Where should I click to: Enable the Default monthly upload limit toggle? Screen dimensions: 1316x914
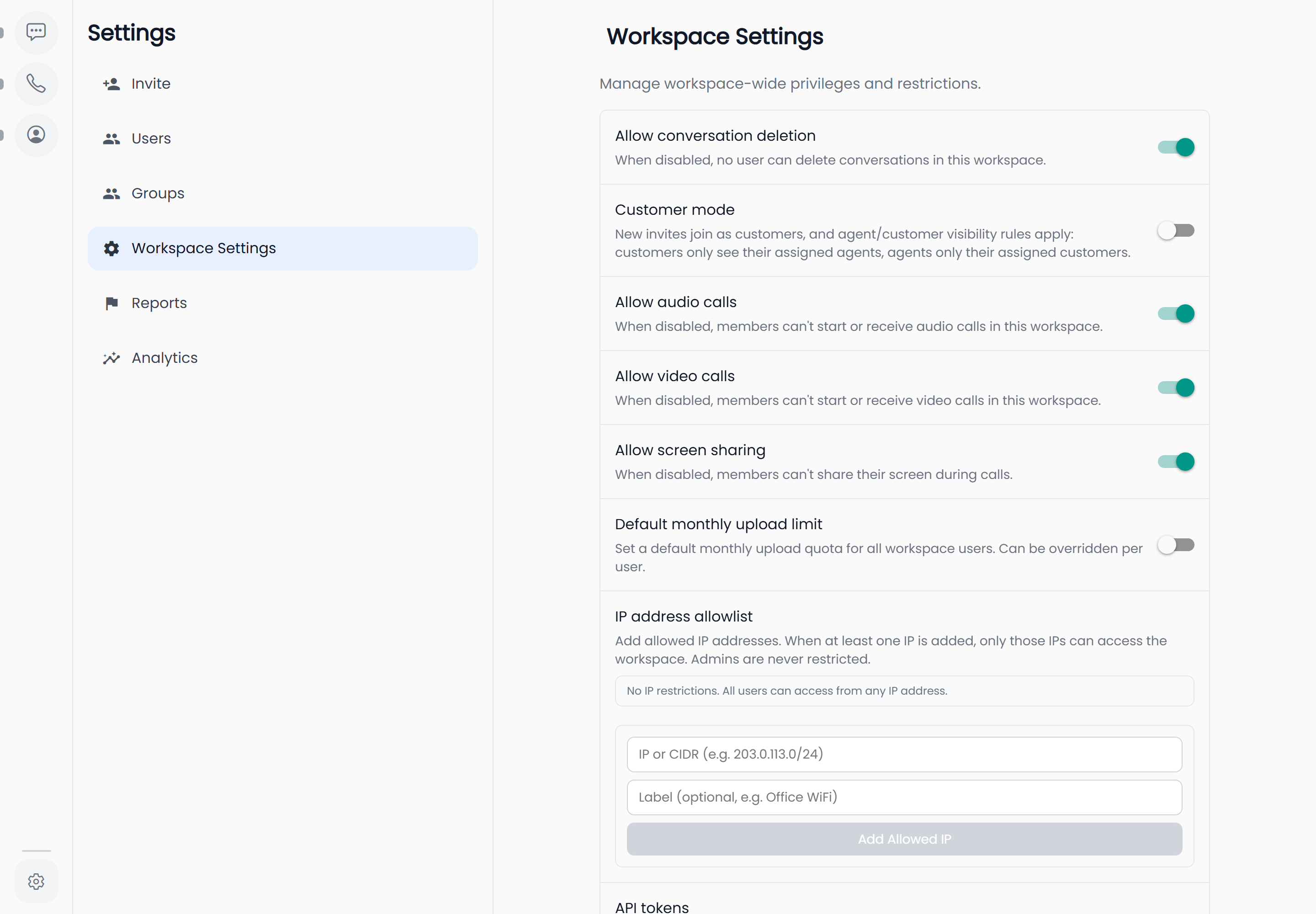point(1176,545)
